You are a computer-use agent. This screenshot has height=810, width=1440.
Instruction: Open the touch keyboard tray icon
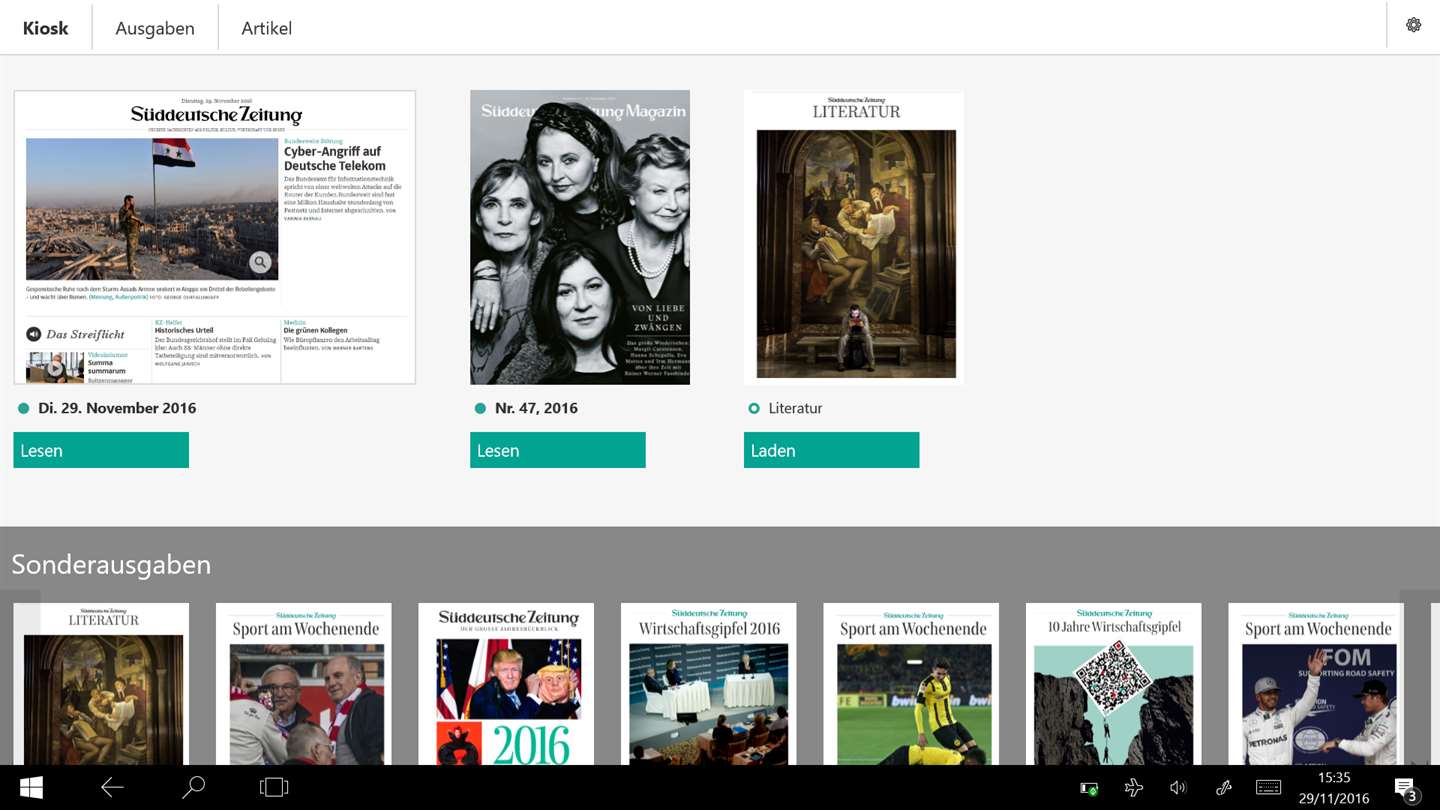point(1268,788)
